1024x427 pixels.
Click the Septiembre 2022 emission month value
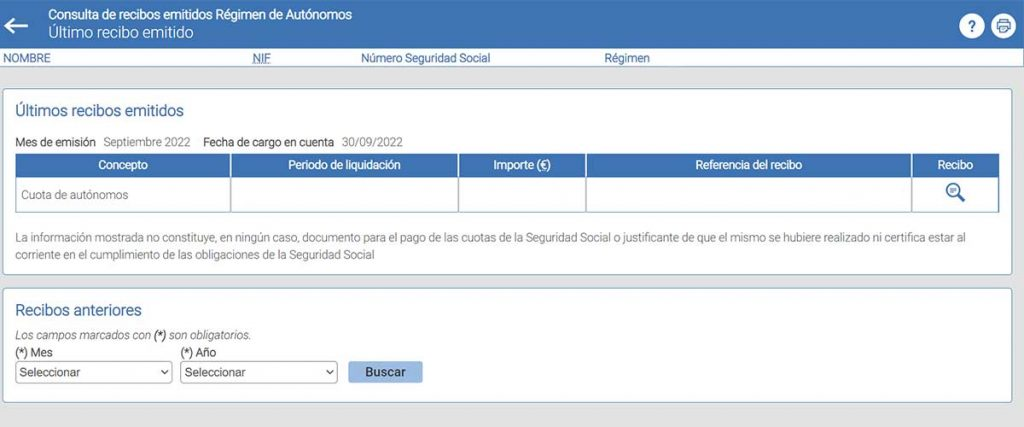click(146, 142)
